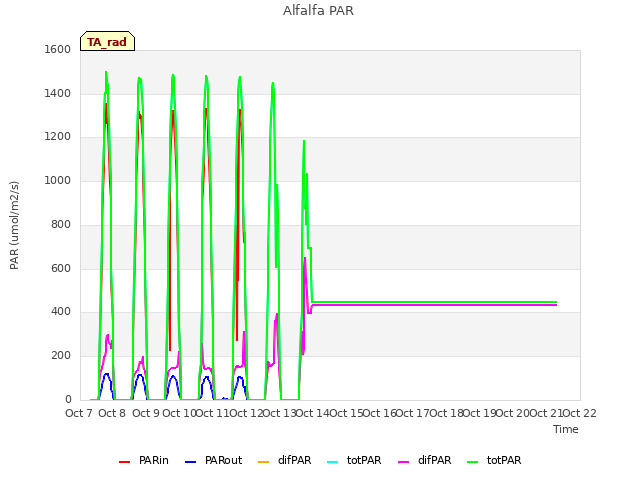Image resolution: width=640 pixels, height=480 pixels.
Task: Click the 1400 y-axis tick label
Action: tap(58, 93)
